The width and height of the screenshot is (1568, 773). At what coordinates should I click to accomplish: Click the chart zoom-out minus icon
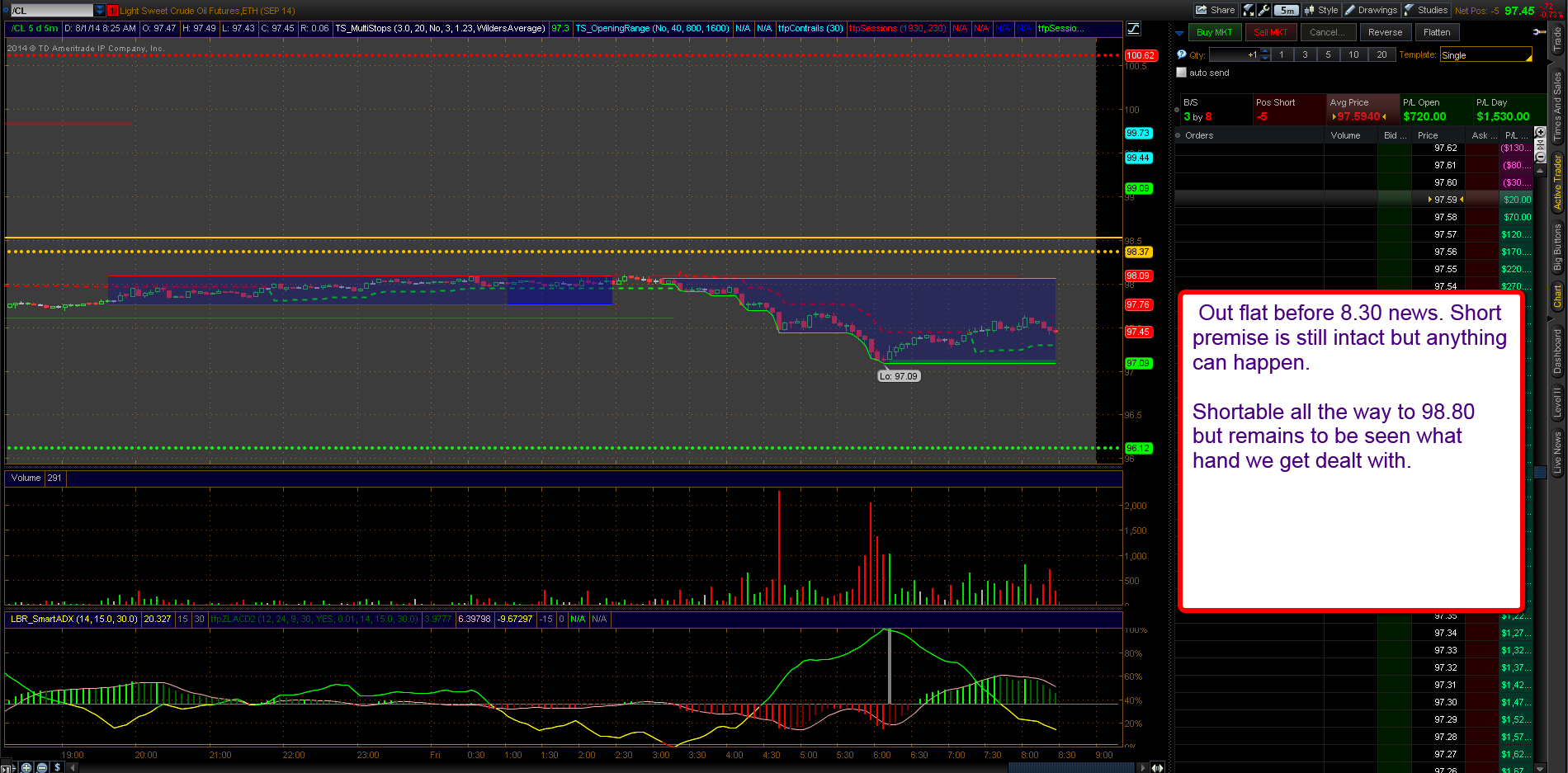[42, 767]
